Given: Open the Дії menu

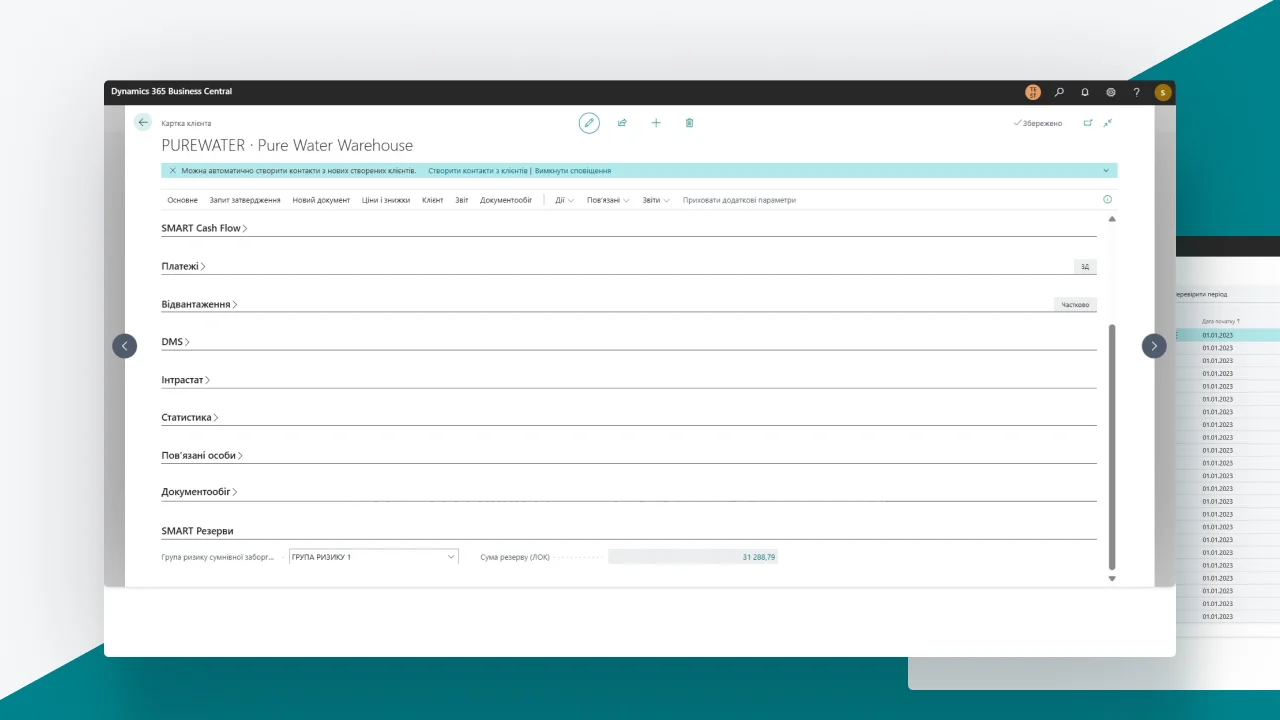Looking at the screenshot, I should (x=564, y=200).
